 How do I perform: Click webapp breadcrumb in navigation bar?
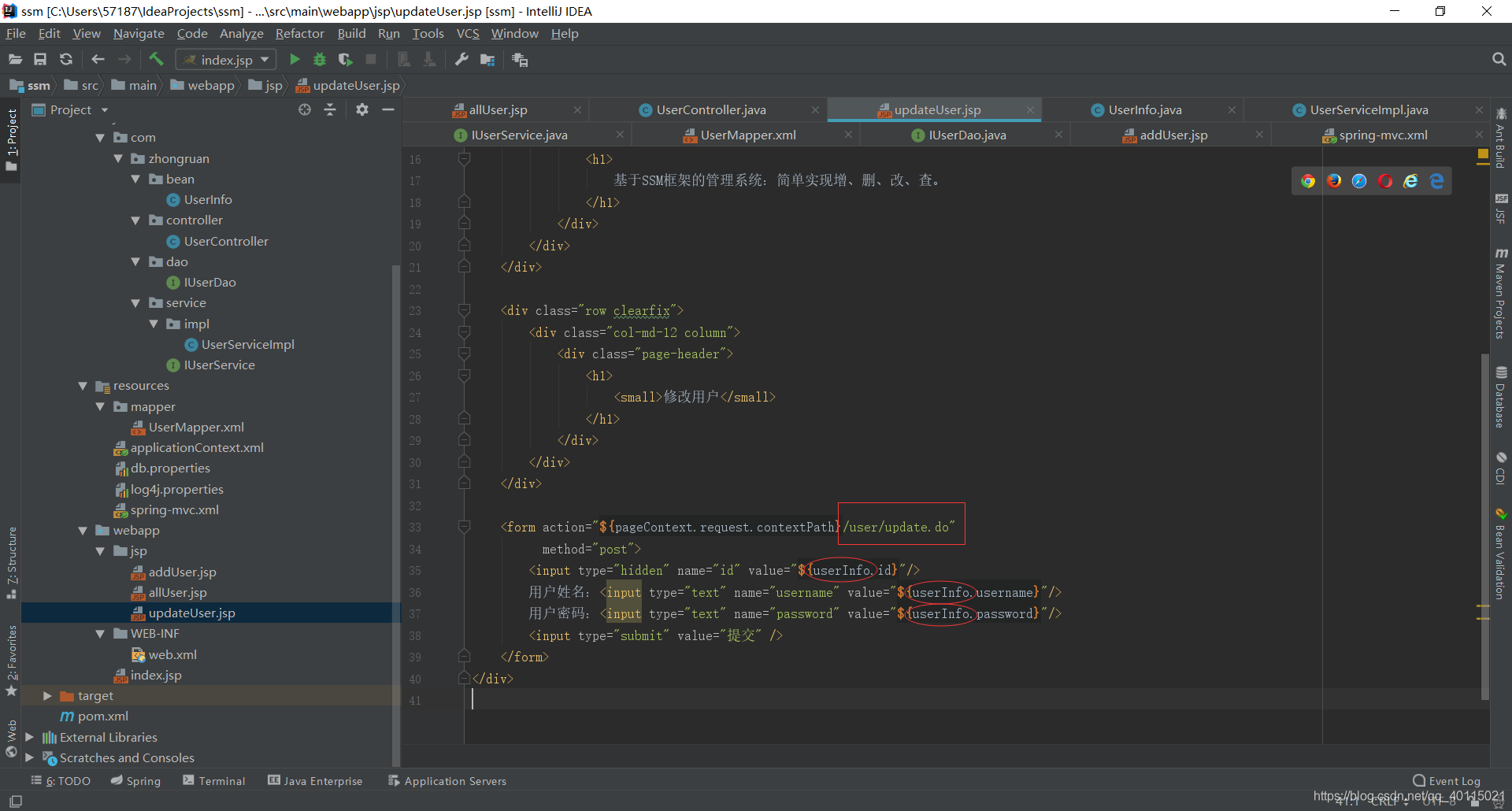(x=202, y=85)
